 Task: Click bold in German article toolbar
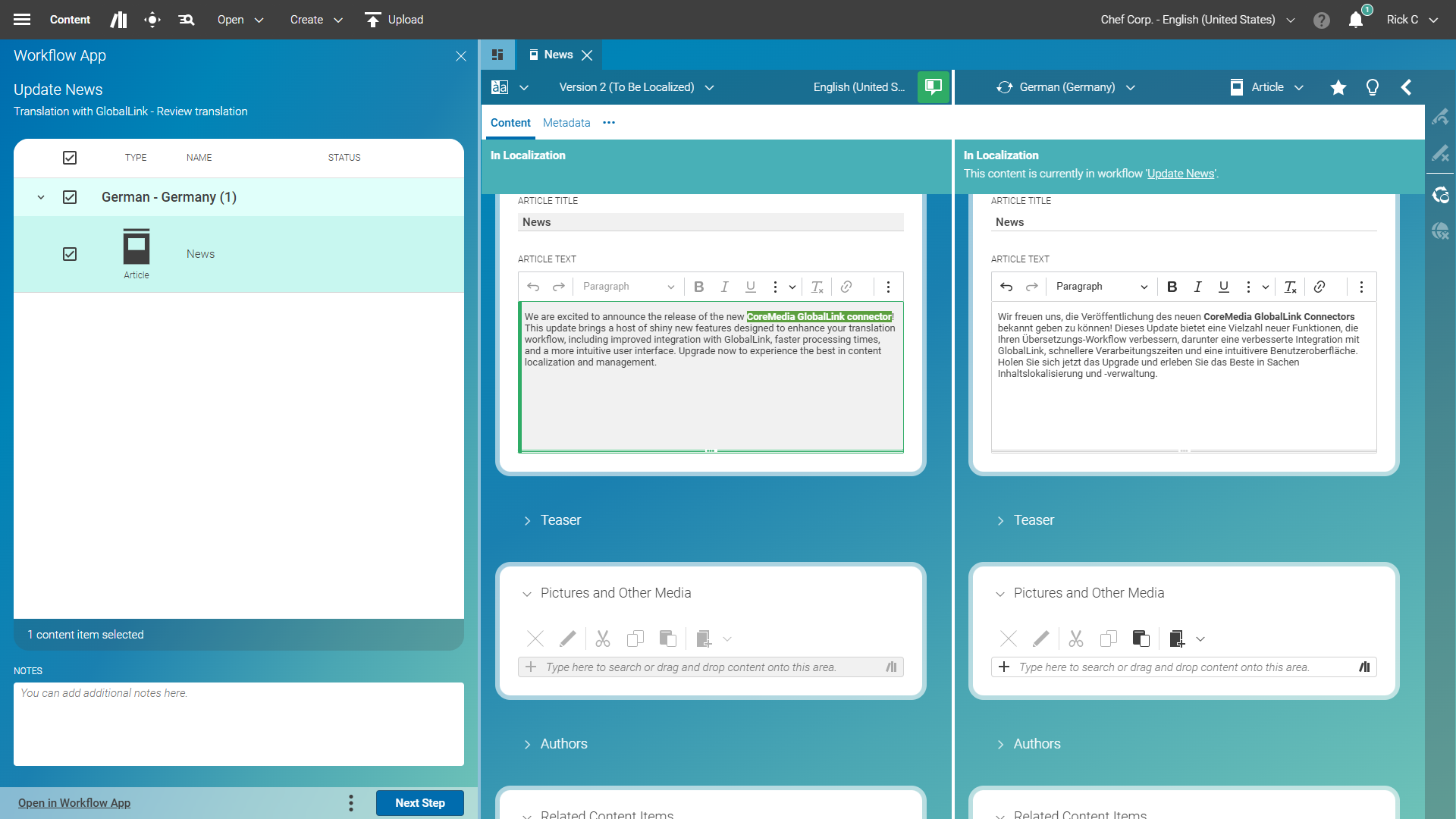[1172, 287]
